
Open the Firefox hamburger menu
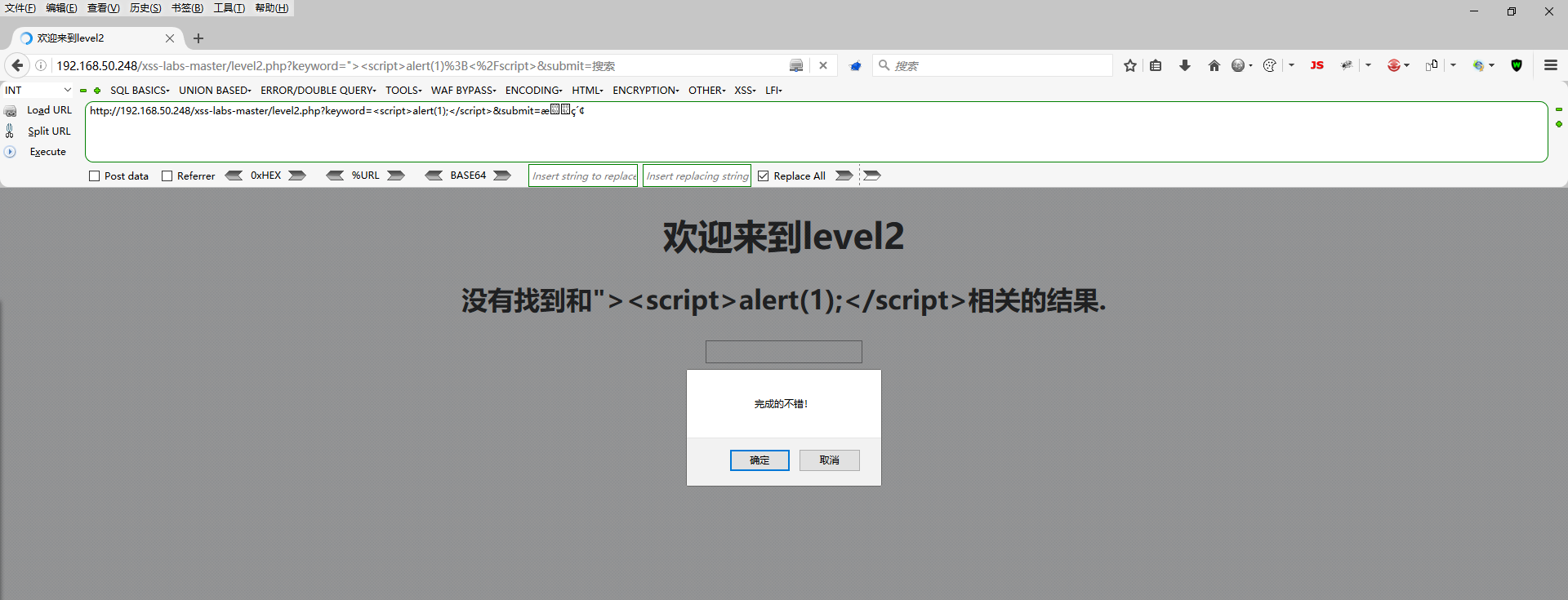pos(1551,65)
